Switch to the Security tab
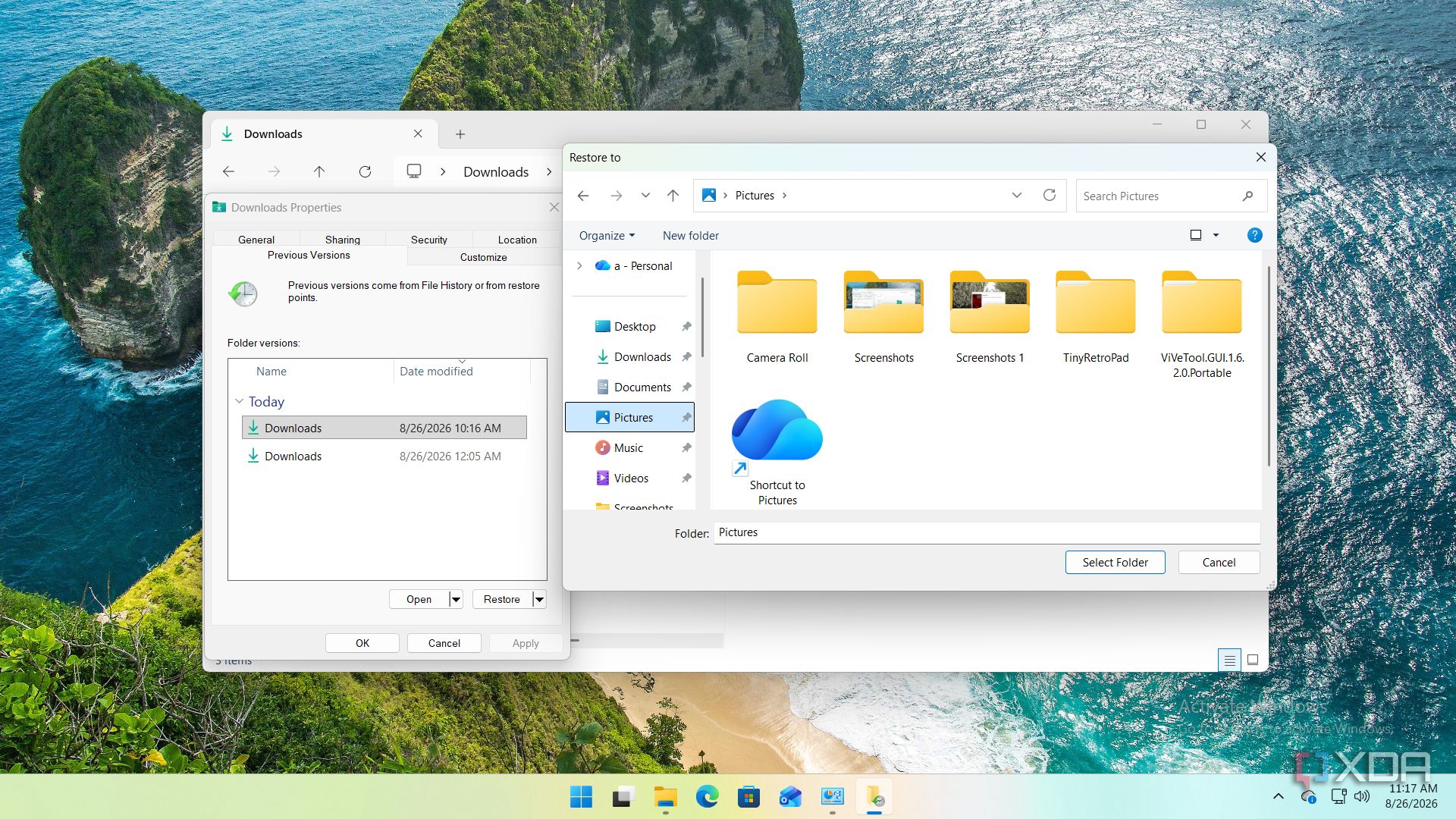The image size is (1456, 819). point(429,240)
